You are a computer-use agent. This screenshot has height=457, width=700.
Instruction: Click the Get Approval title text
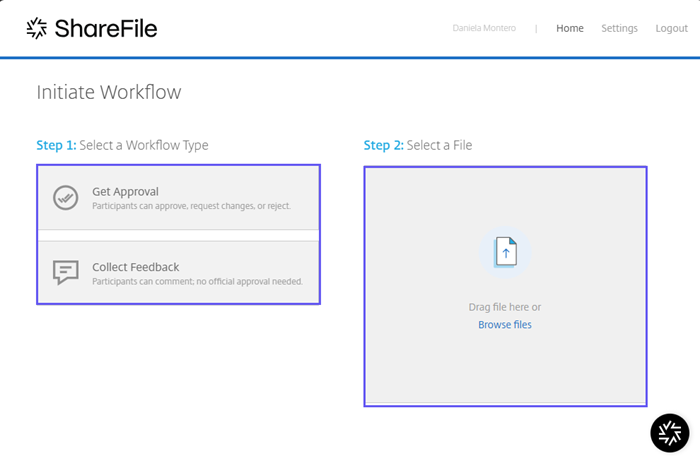pos(125,191)
